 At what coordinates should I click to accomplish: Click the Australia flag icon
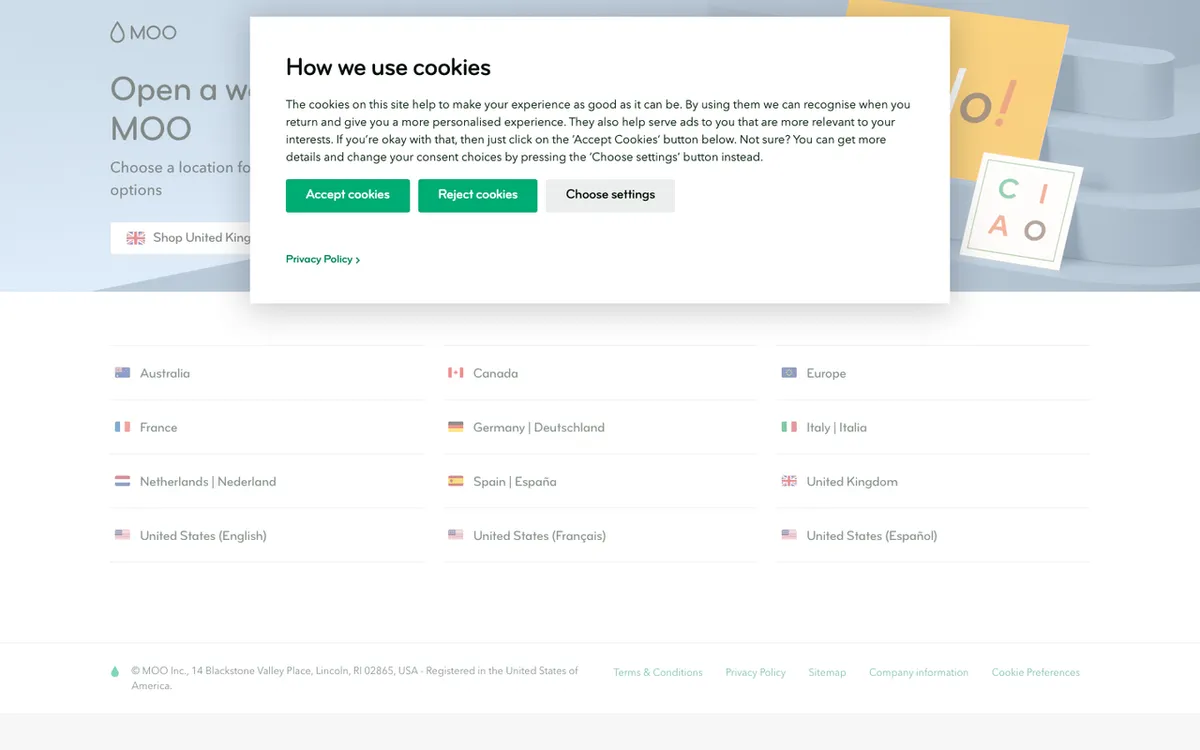coord(123,373)
